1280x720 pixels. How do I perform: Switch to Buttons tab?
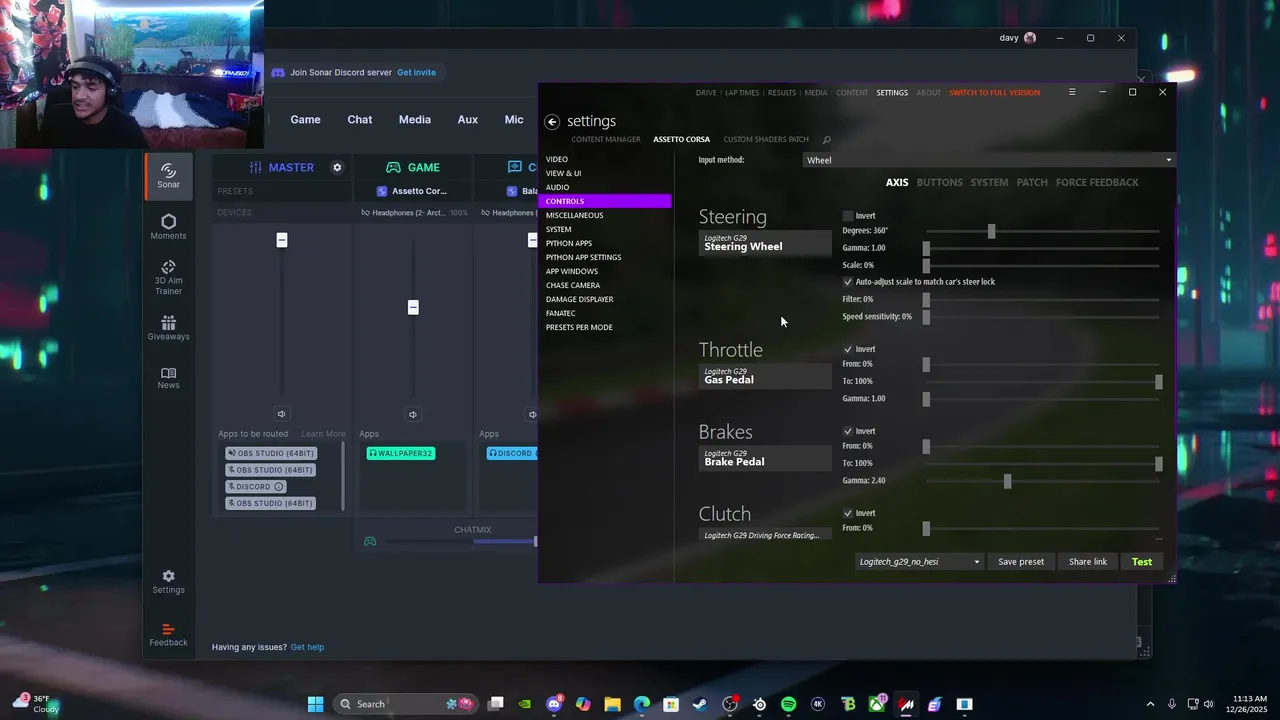(x=939, y=182)
